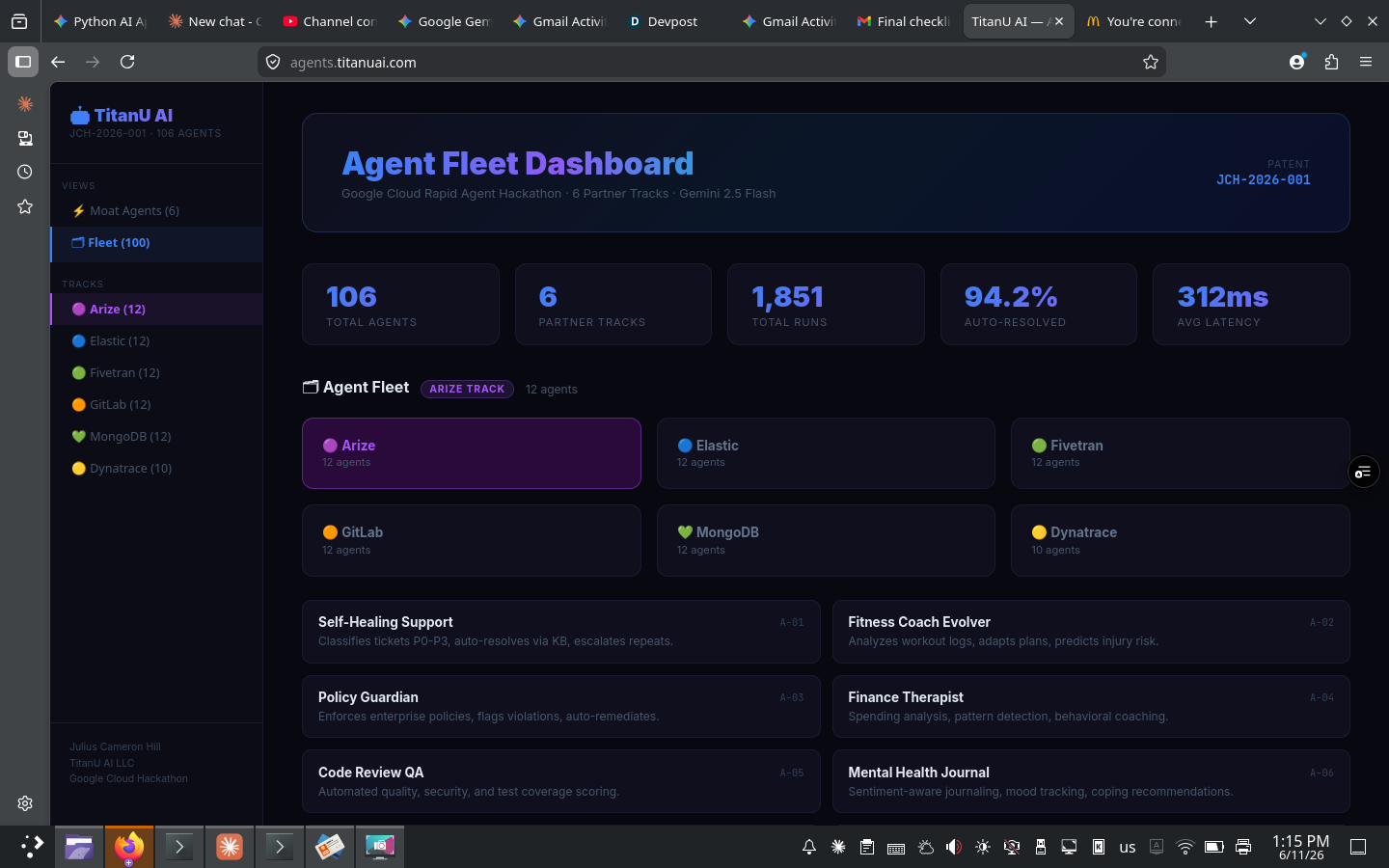This screenshot has width=1389, height=868.
Task: Open weather icon in system tray
Action: coord(925,847)
